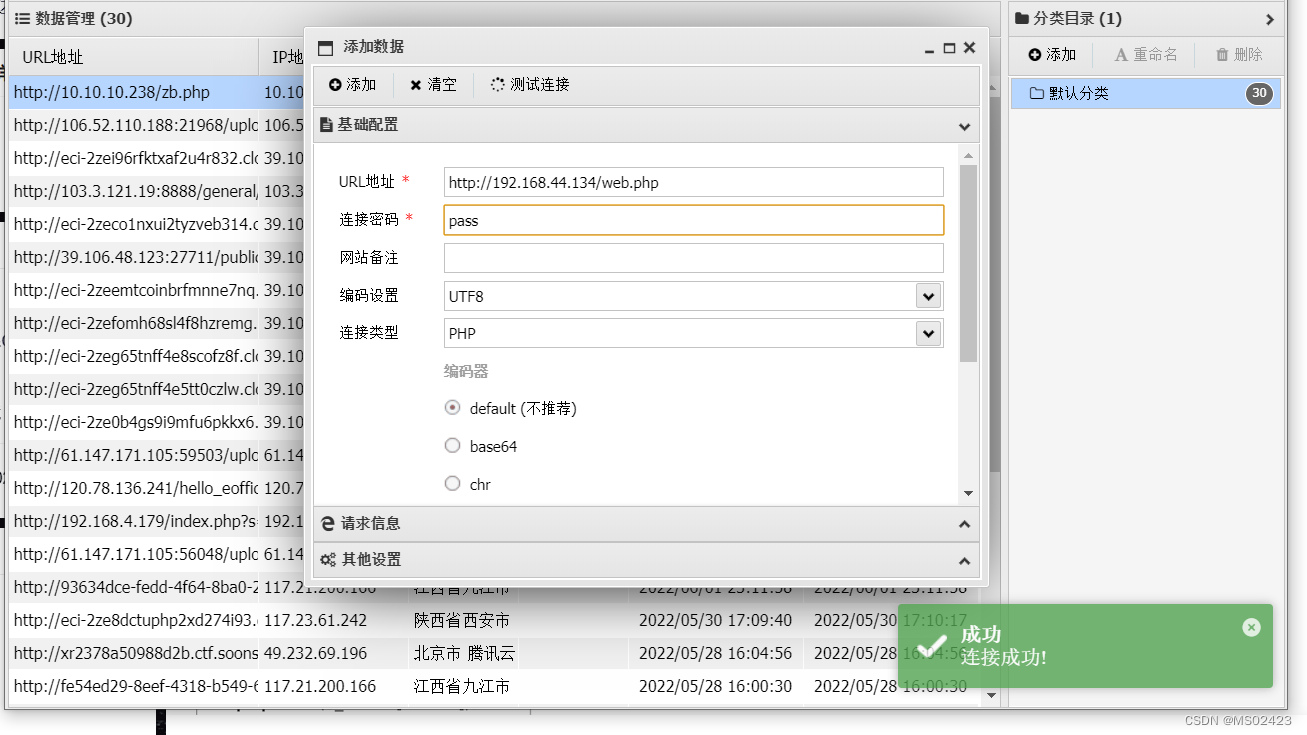The height and width of the screenshot is (735, 1307).
Task: Select the default (不推荐) encoder radio
Action: click(x=453, y=408)
